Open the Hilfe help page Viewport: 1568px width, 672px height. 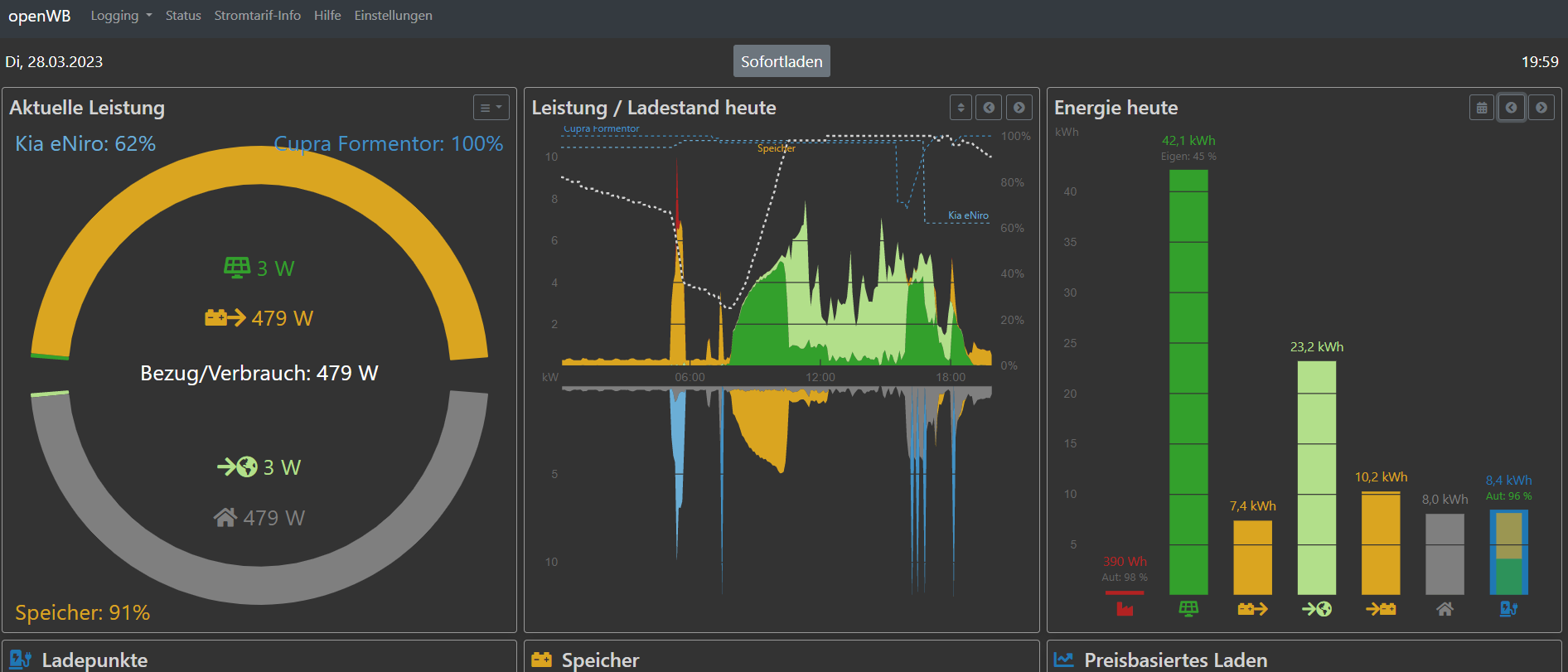[x=327, y=16]
